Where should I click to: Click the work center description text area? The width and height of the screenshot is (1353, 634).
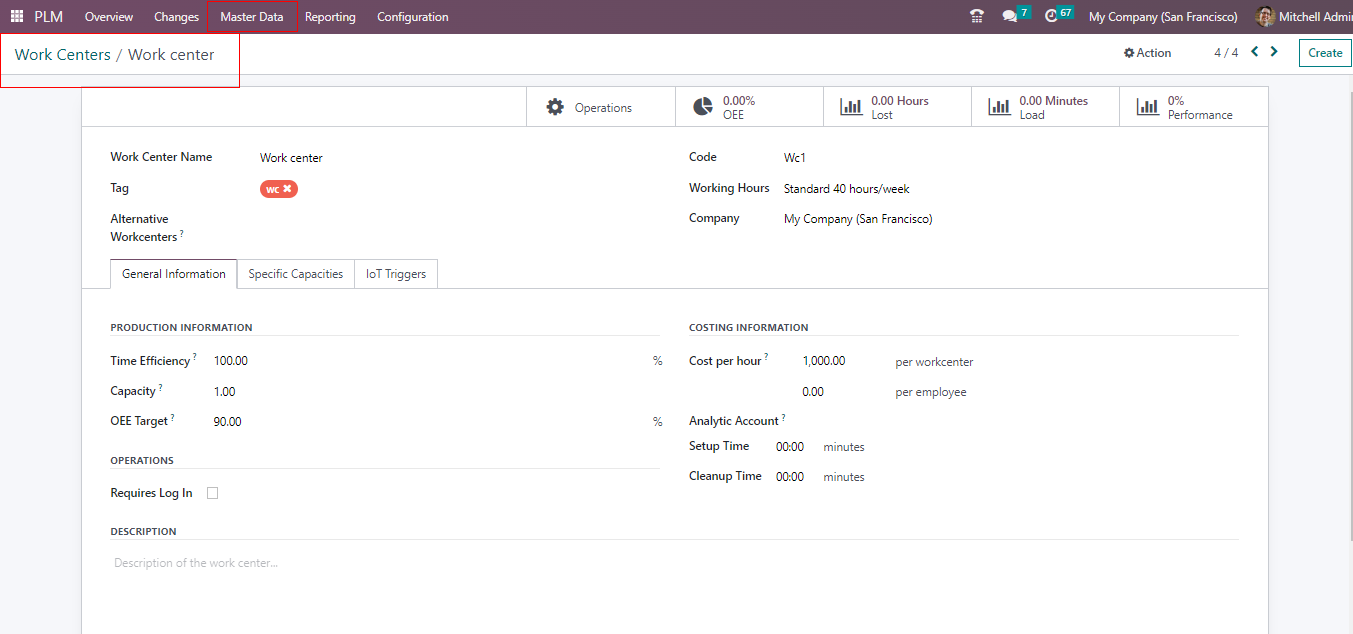pyautogui.click(x=675, y=563)
